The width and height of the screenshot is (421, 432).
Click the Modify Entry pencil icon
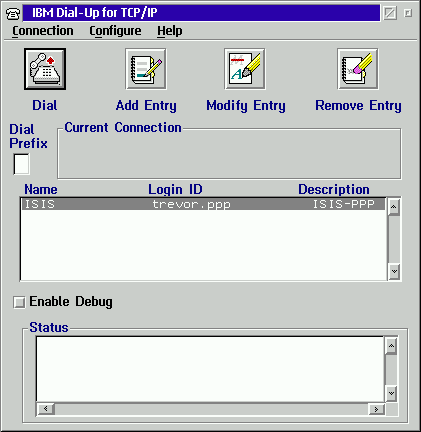(245, 69)
